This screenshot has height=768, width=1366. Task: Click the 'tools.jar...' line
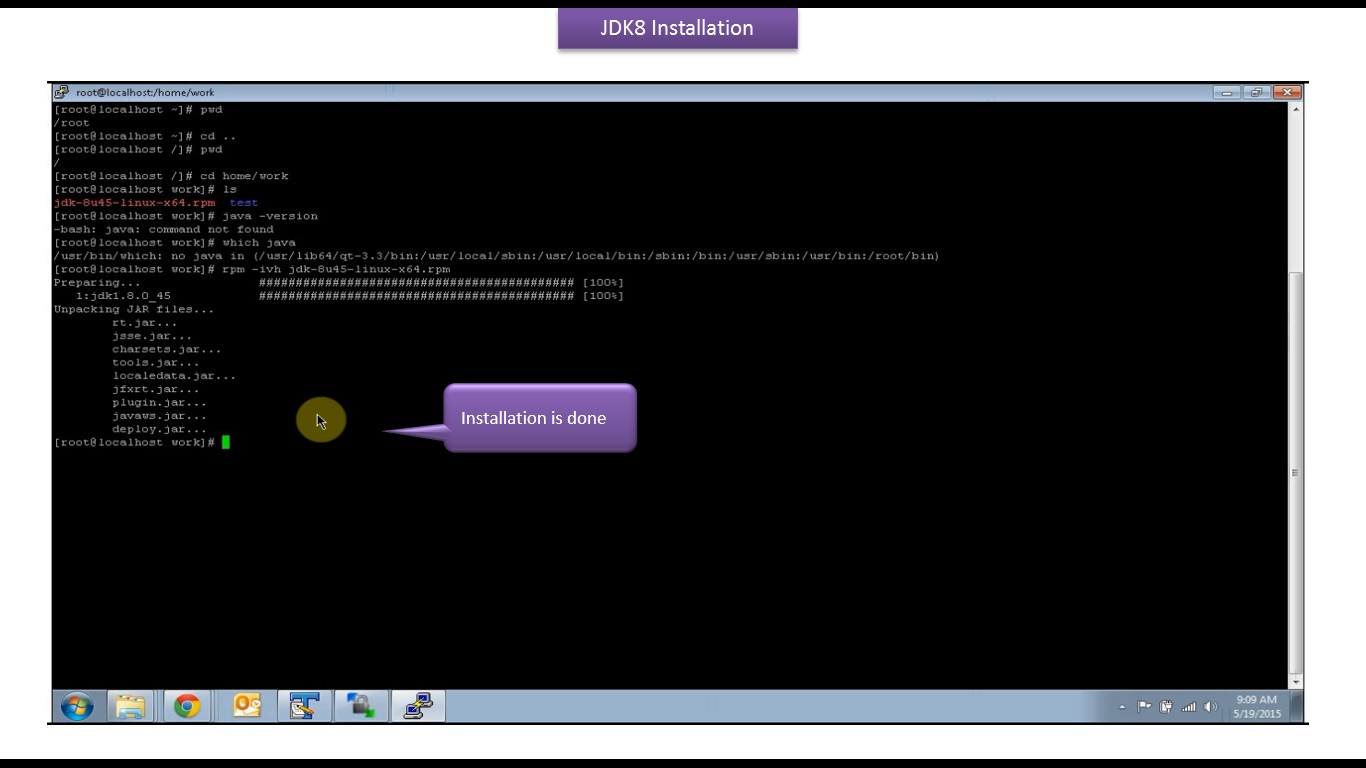click(x=156, y=363)
